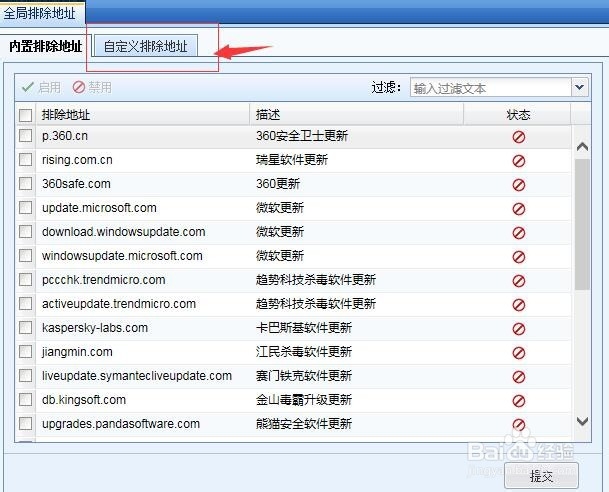Click the 输入过滤文本 filter field
This screenshot has width=609, height=492.
(491, 88)
